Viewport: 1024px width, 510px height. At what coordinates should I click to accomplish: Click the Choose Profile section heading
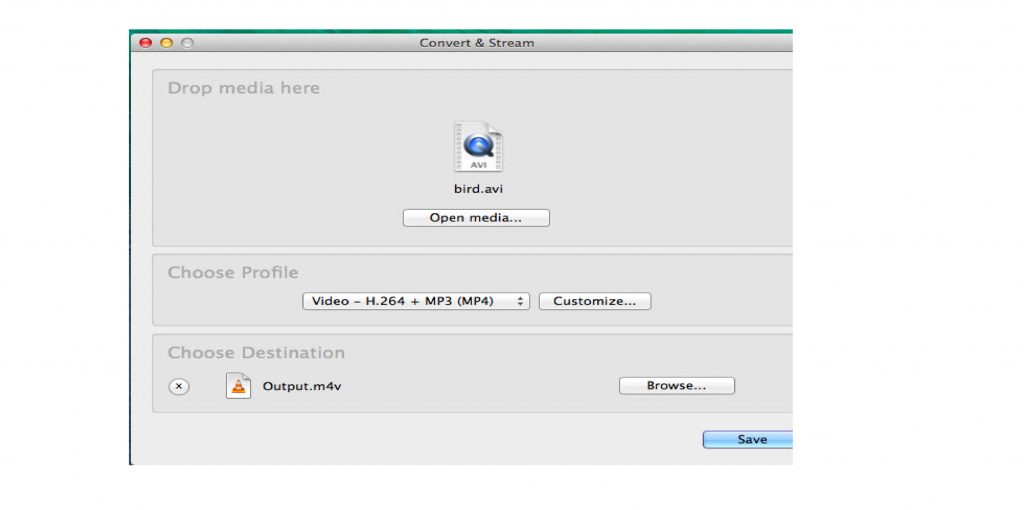pyautogui.click(x=232, y=273)
